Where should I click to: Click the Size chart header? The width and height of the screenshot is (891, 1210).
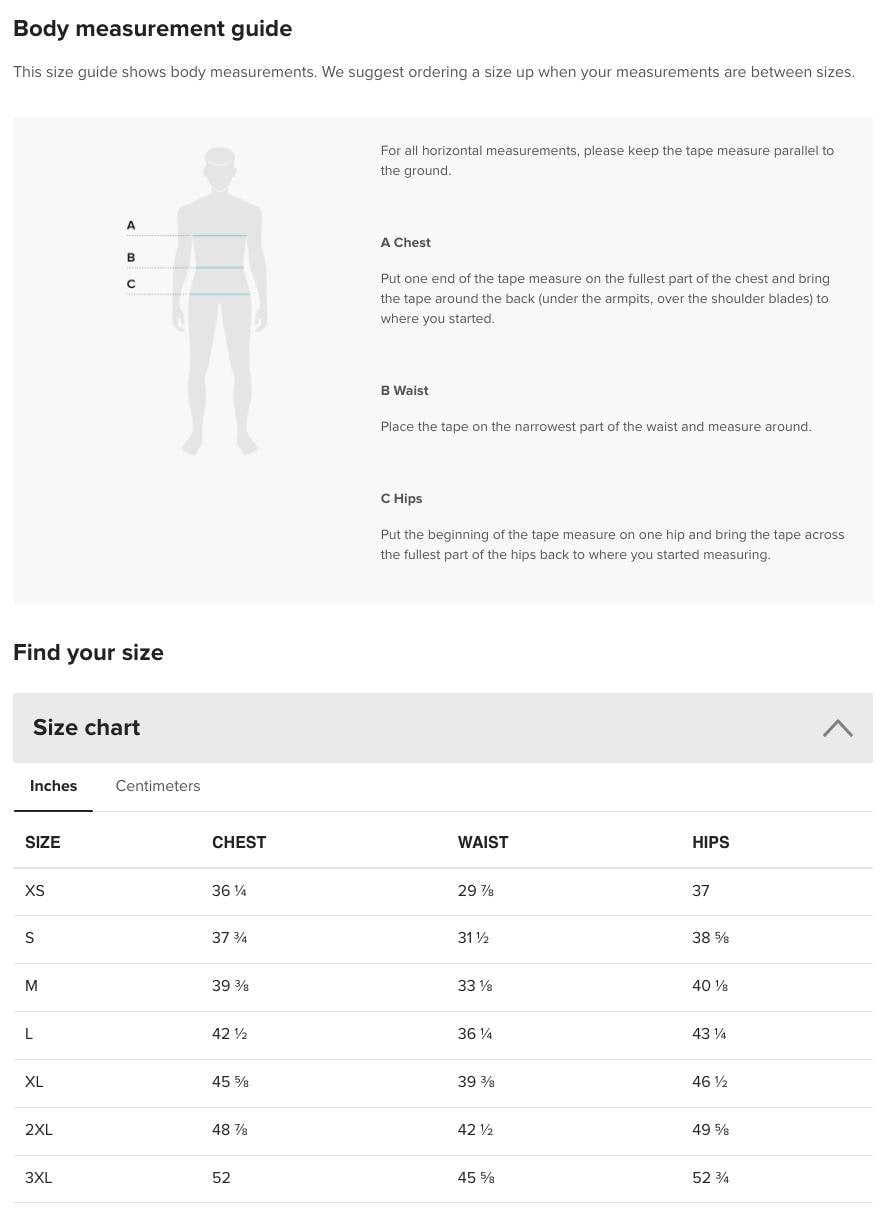click(86, 728)
